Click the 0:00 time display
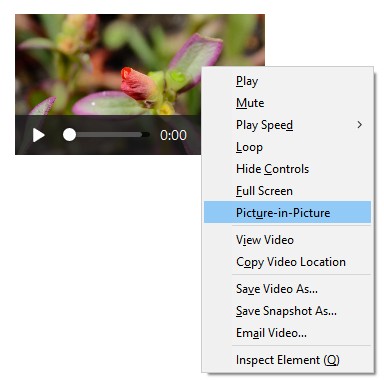This screenshot has height=380, width=384. coord(173,135)
